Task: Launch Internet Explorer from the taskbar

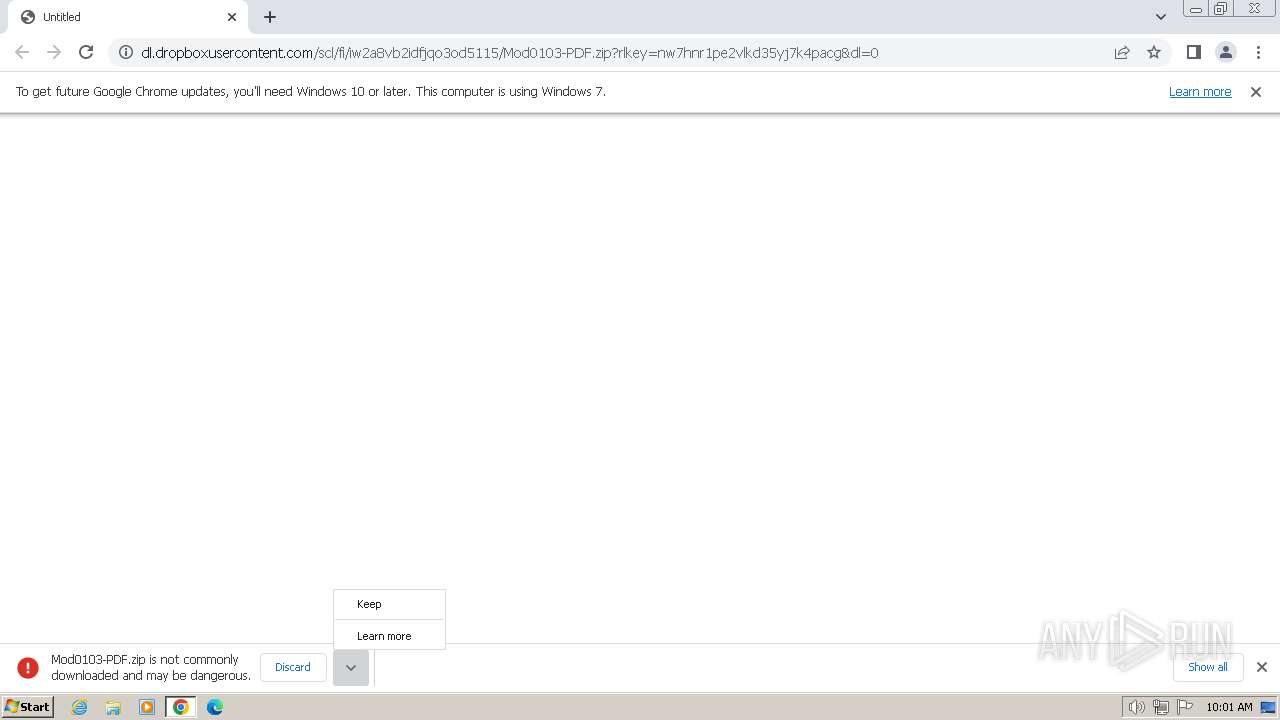Action: click(80, 707)
